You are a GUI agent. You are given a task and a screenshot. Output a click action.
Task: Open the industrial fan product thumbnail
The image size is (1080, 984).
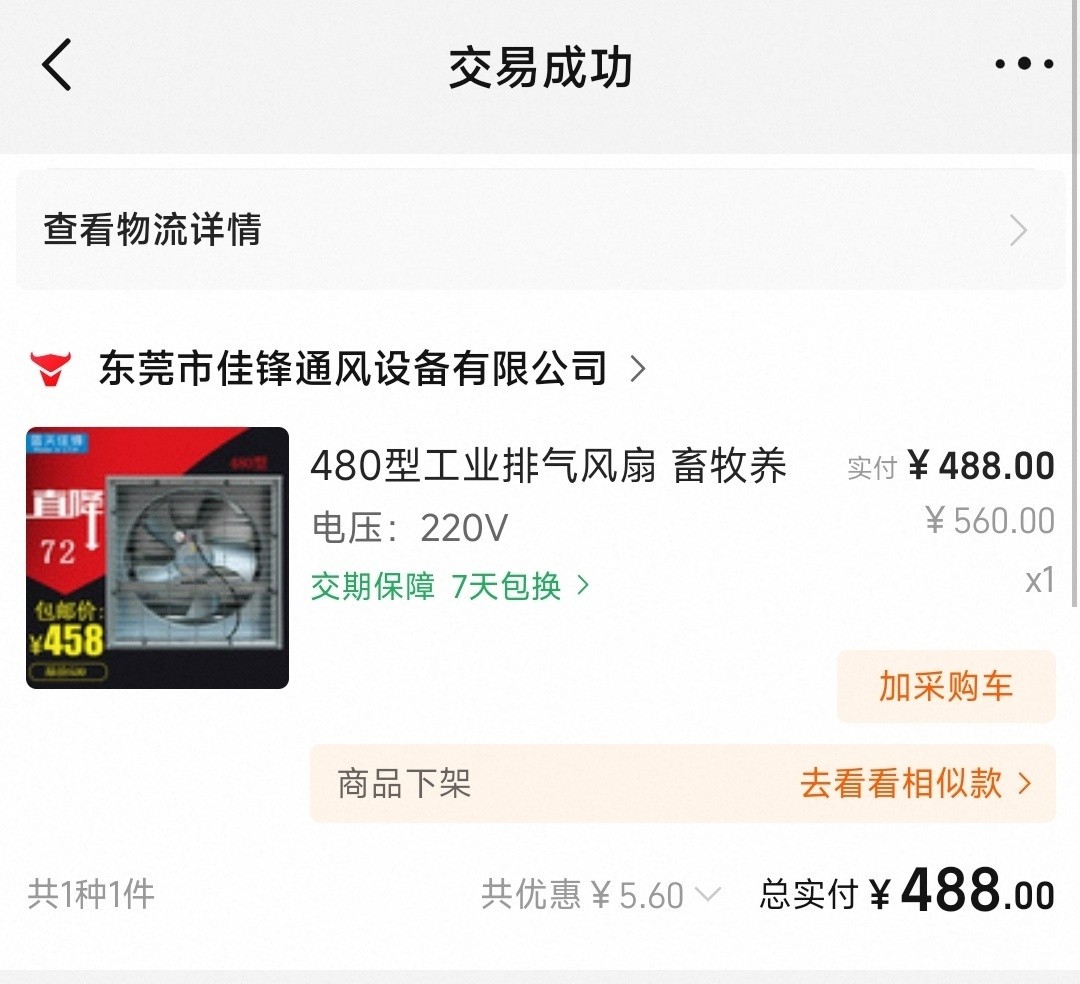157,558
